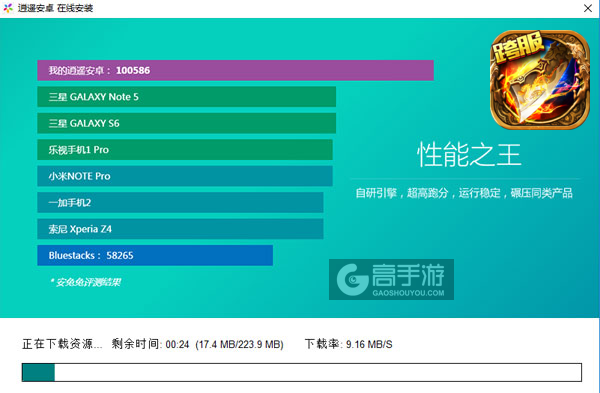Screen dimensions: 600x393
Task: Click the 逍遥安卓 logo icon in title bar
Action: 8,8
